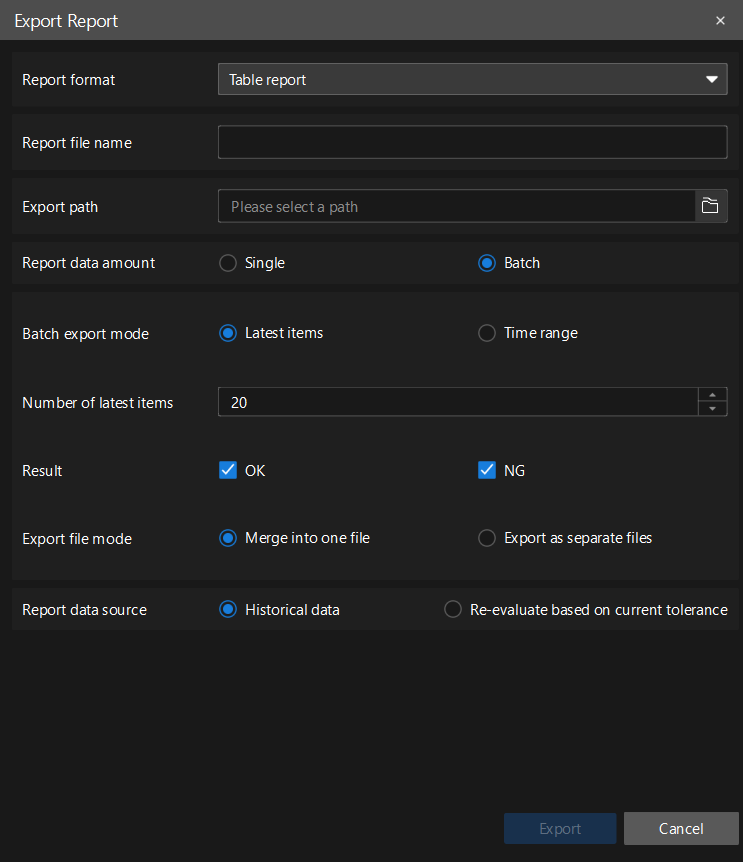This screenshot has width=743, height=862.
Task: Select Historical data as report source
Action: 228,610
